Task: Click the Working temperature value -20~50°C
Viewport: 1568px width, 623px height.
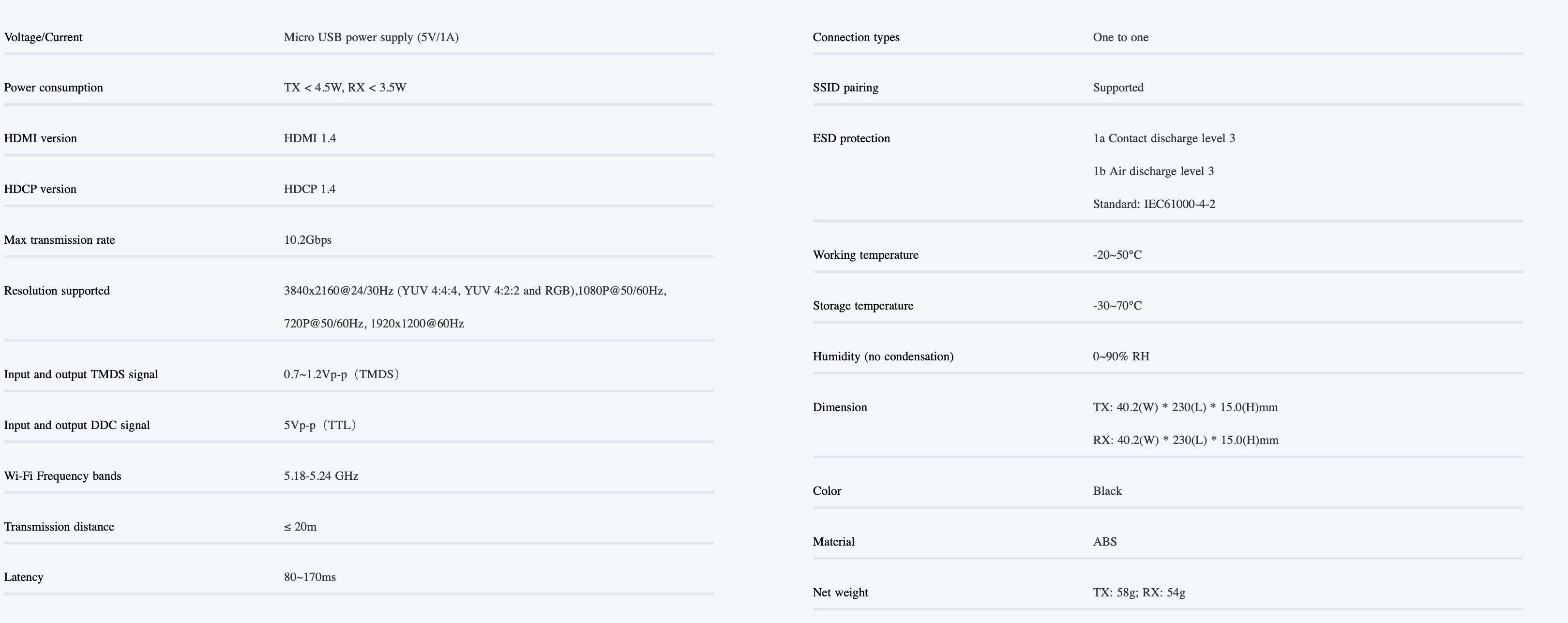Action: (1117, 255)
